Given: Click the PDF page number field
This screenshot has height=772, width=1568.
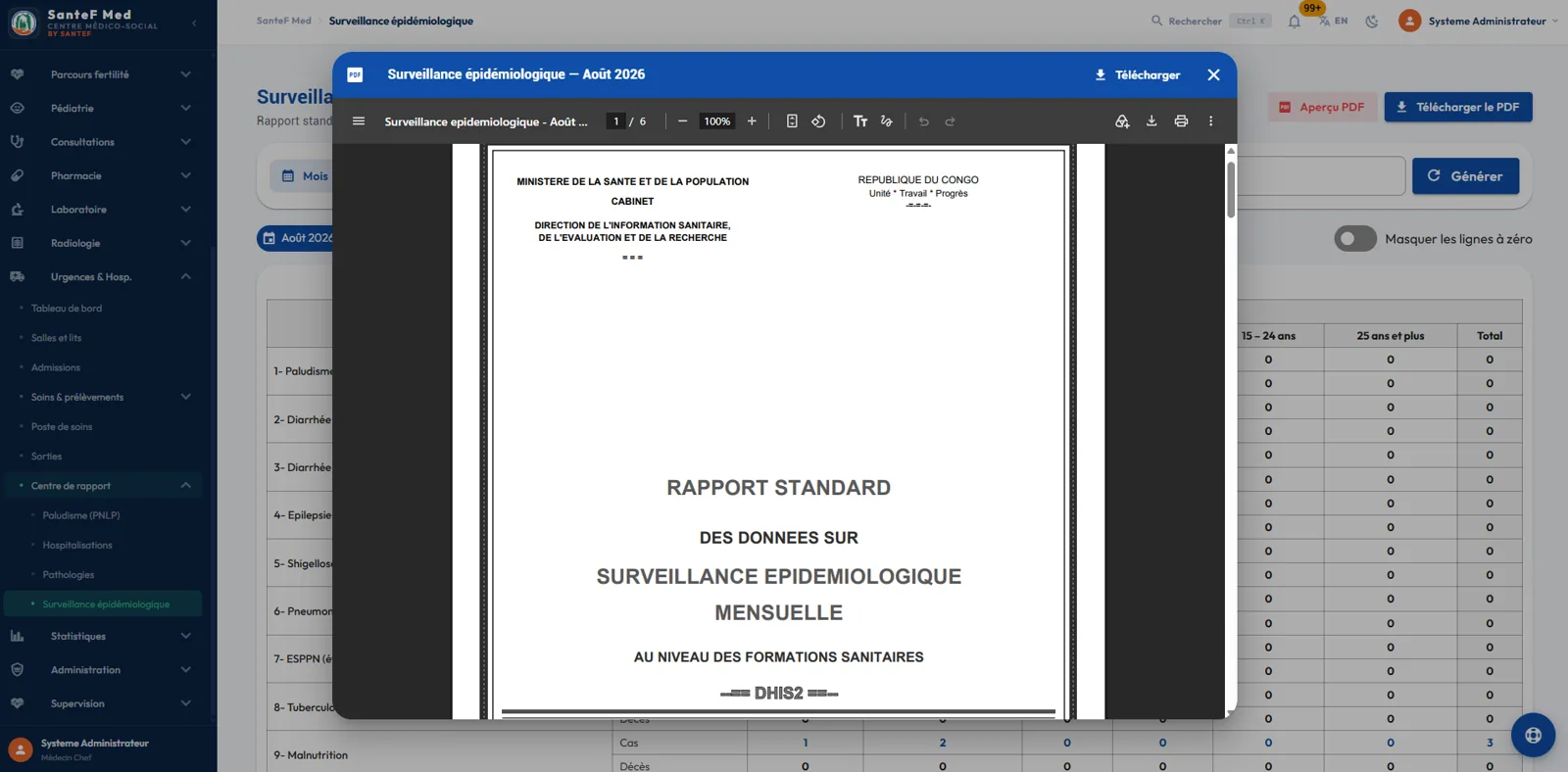Looking at the screenshot, I should tap(615, 121).
